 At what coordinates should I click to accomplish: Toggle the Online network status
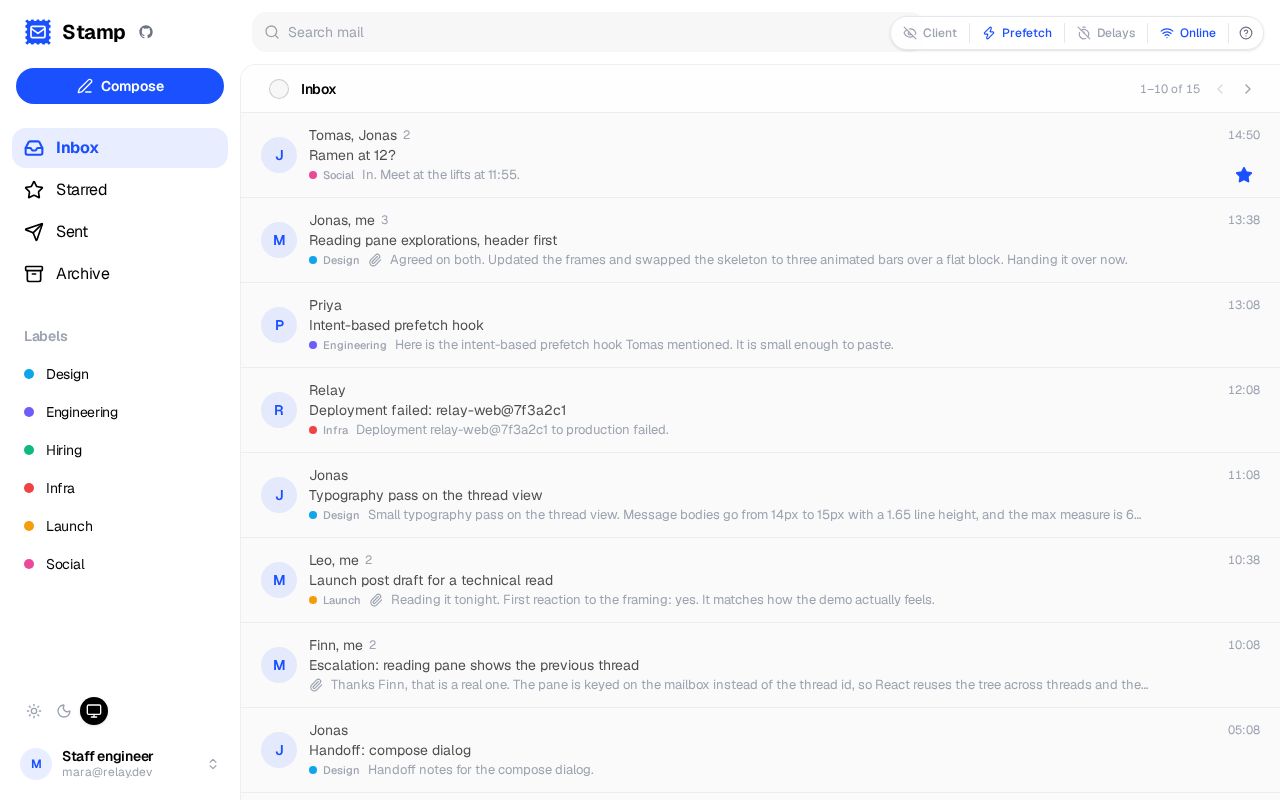(1188, 33)
